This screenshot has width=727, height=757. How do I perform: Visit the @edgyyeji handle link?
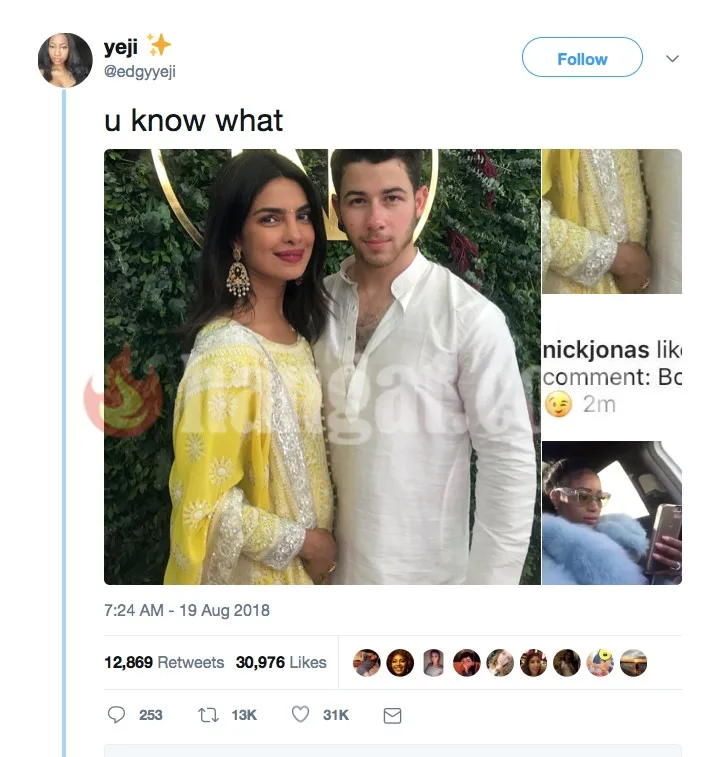pos(140,71)
